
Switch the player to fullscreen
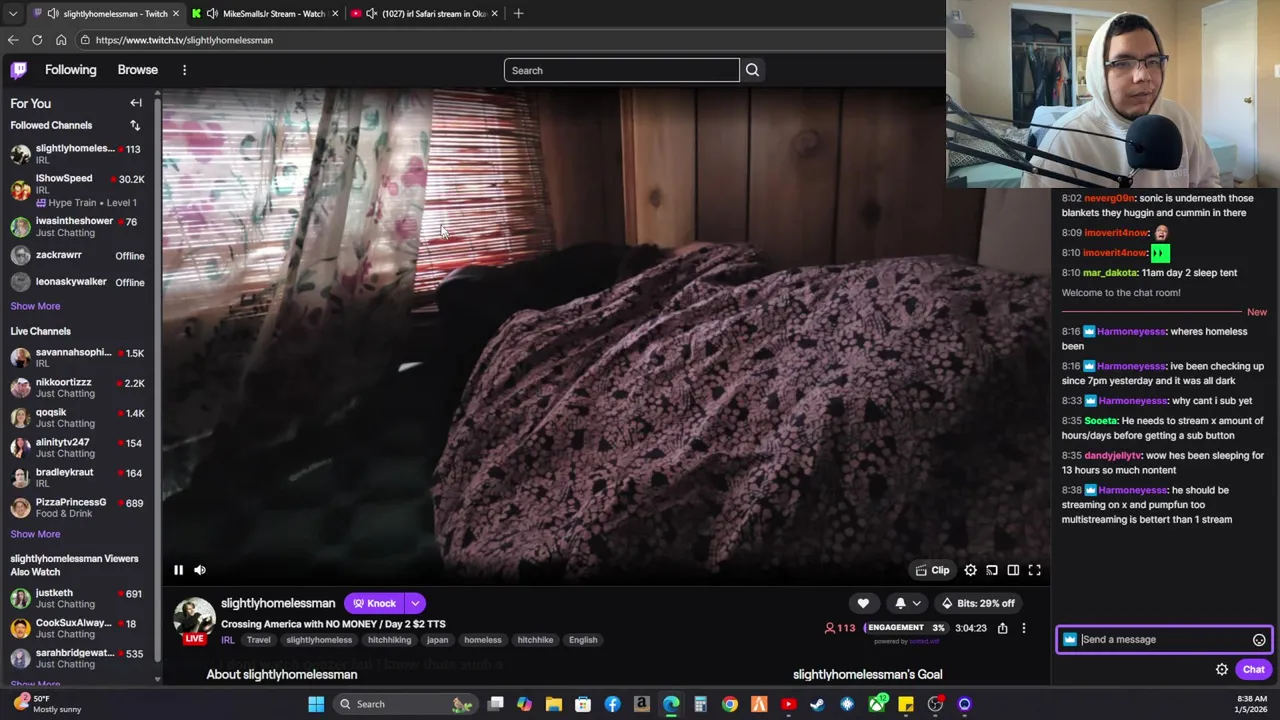(x=1035, y=570)
